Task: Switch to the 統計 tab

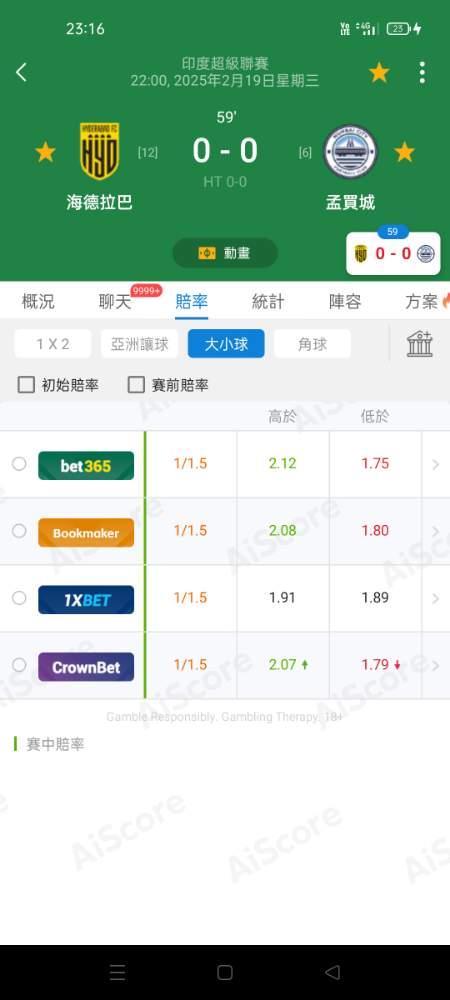Action: coord(268,302)
